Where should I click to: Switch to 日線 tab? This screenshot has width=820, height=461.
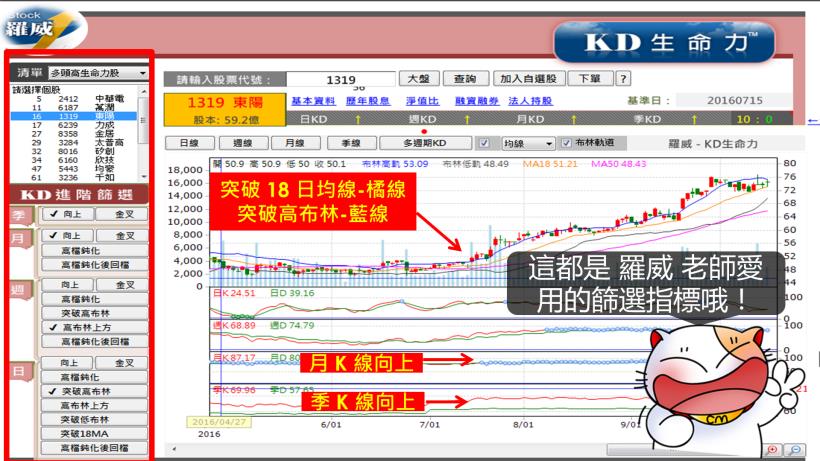click(x=189, y=143)
